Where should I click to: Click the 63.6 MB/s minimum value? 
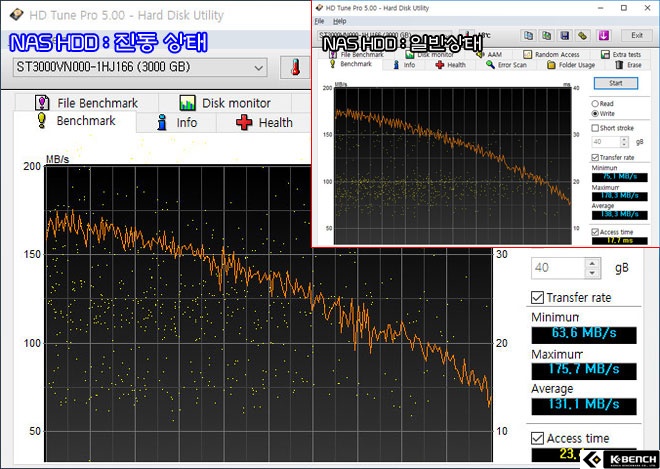(x=584, y=333)
